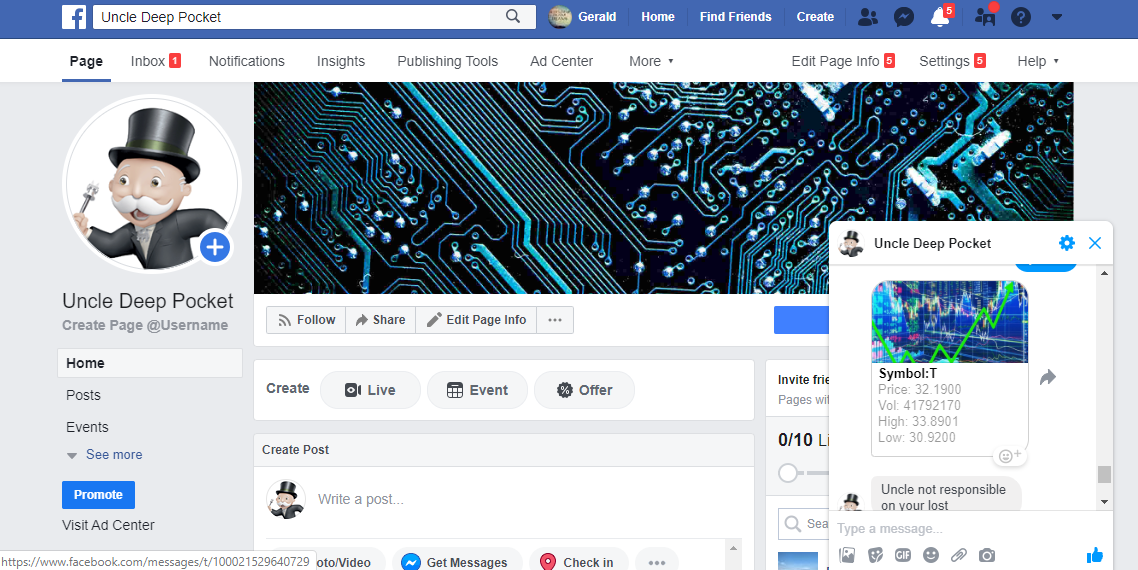Image resolution: width=1138 pixels, height=570 pixels.
Task: Click the page likes progress slider handle
Action: click(x=788, y=473)
